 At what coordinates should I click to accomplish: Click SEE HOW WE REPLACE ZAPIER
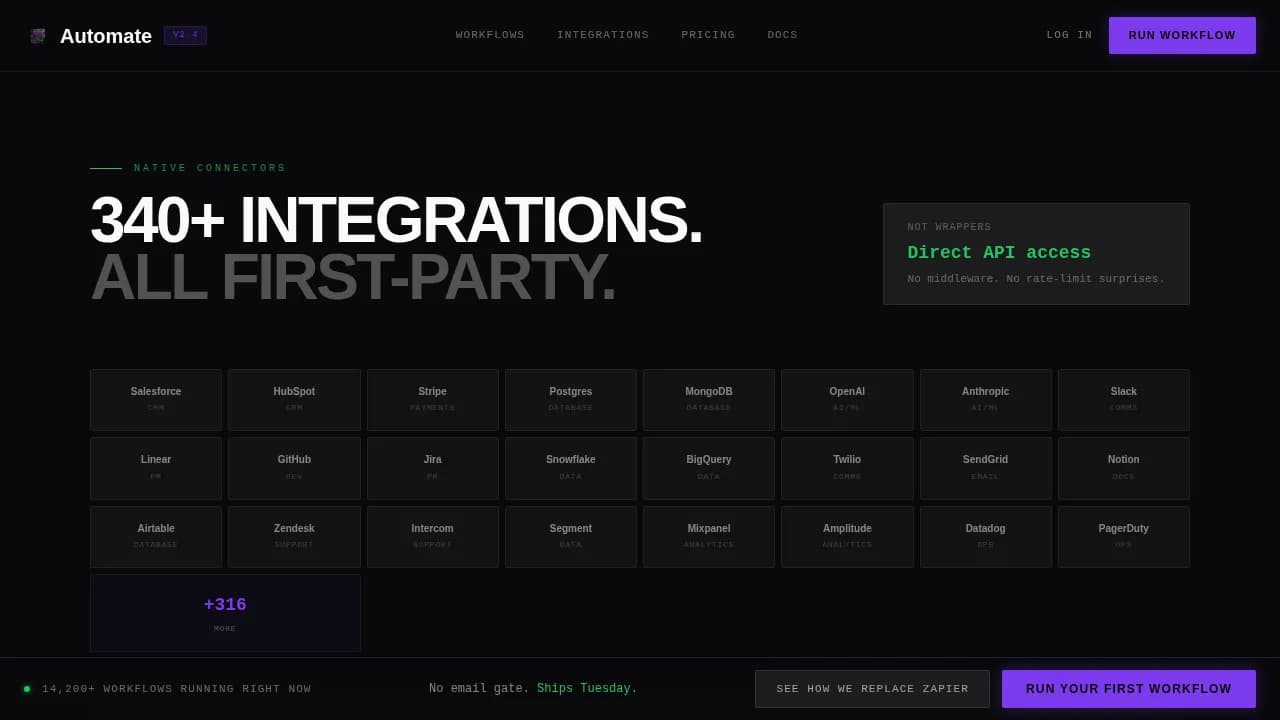click(x=872, y=688)
